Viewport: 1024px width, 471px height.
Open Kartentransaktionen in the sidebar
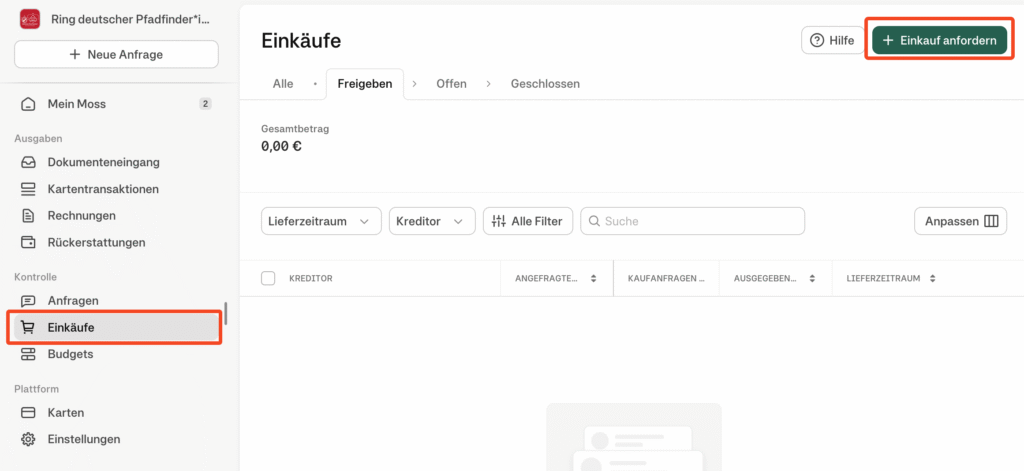[103, 189]
